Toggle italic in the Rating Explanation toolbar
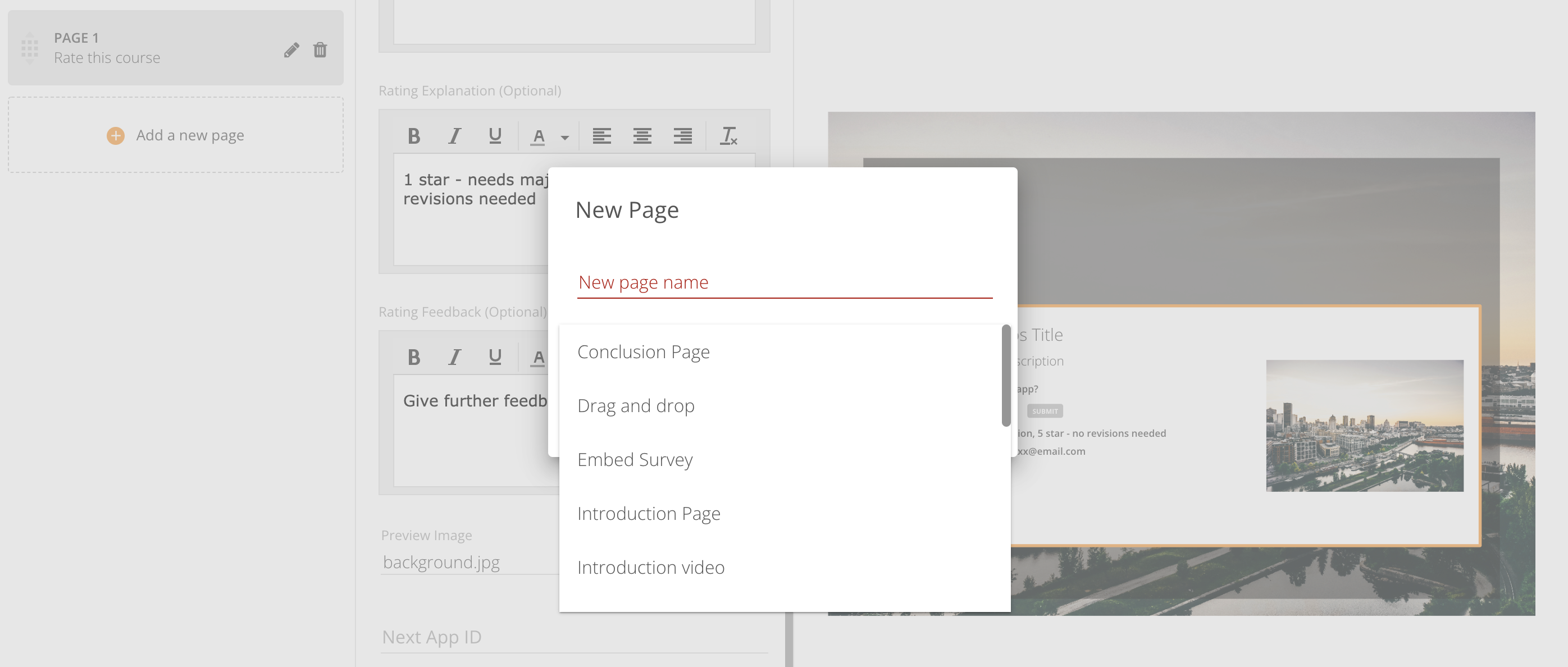The width and height of the screenshot is (1568, 667). (x=454, y=136)
